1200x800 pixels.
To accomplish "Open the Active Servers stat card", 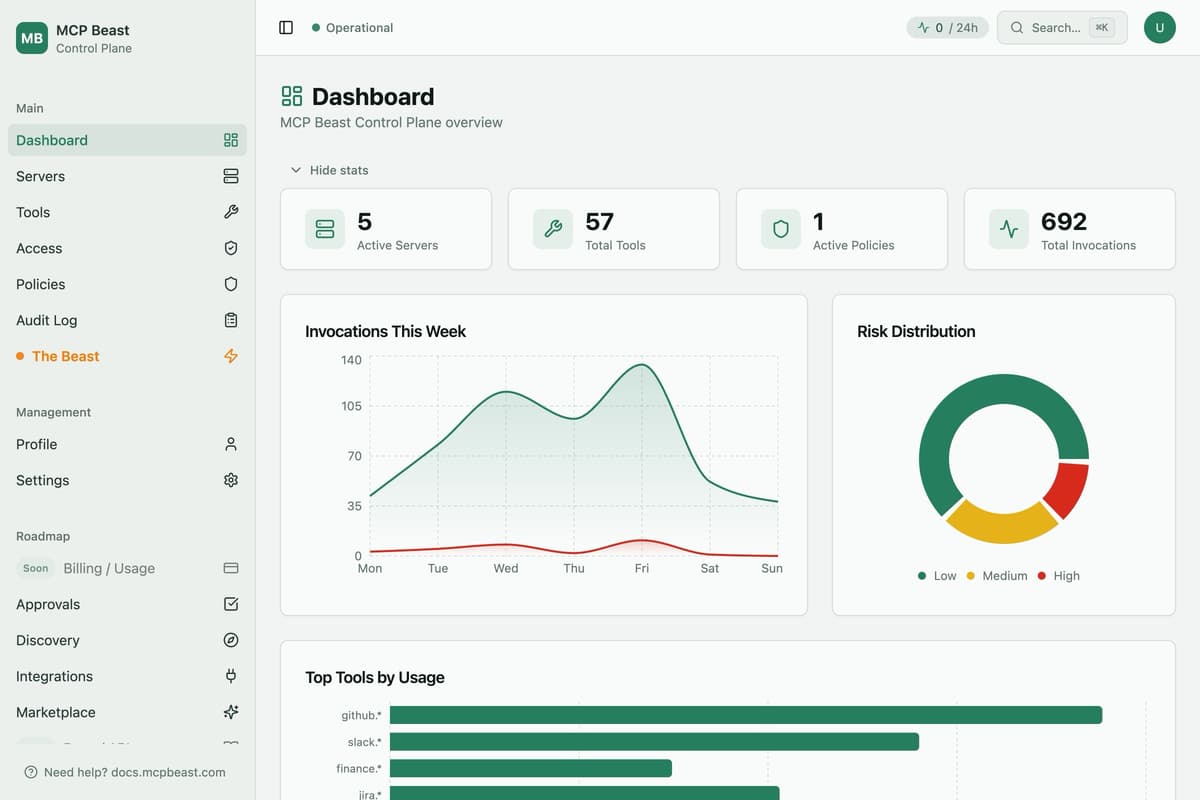I will [x=386, y=229].
